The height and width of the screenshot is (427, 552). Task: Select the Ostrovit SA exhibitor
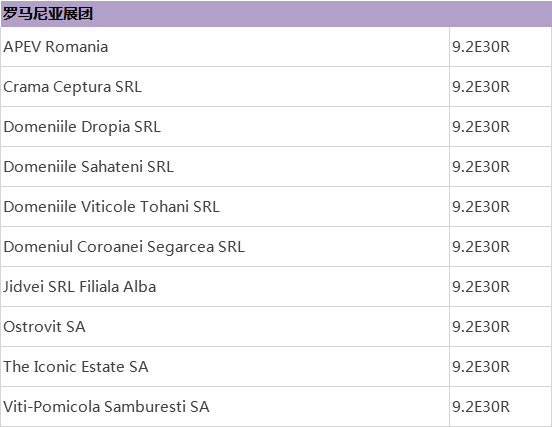pos(44,327)
